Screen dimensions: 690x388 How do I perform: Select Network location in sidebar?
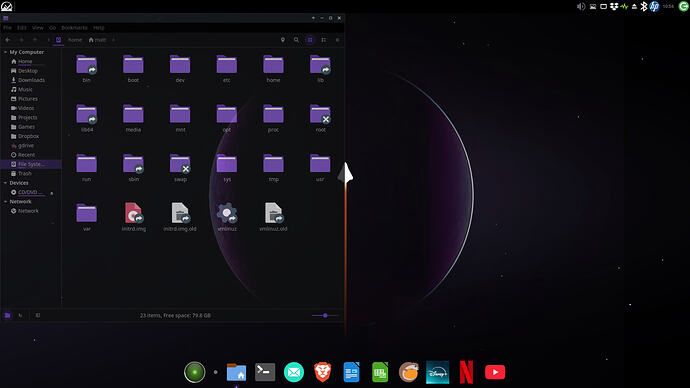pos(28,211)
